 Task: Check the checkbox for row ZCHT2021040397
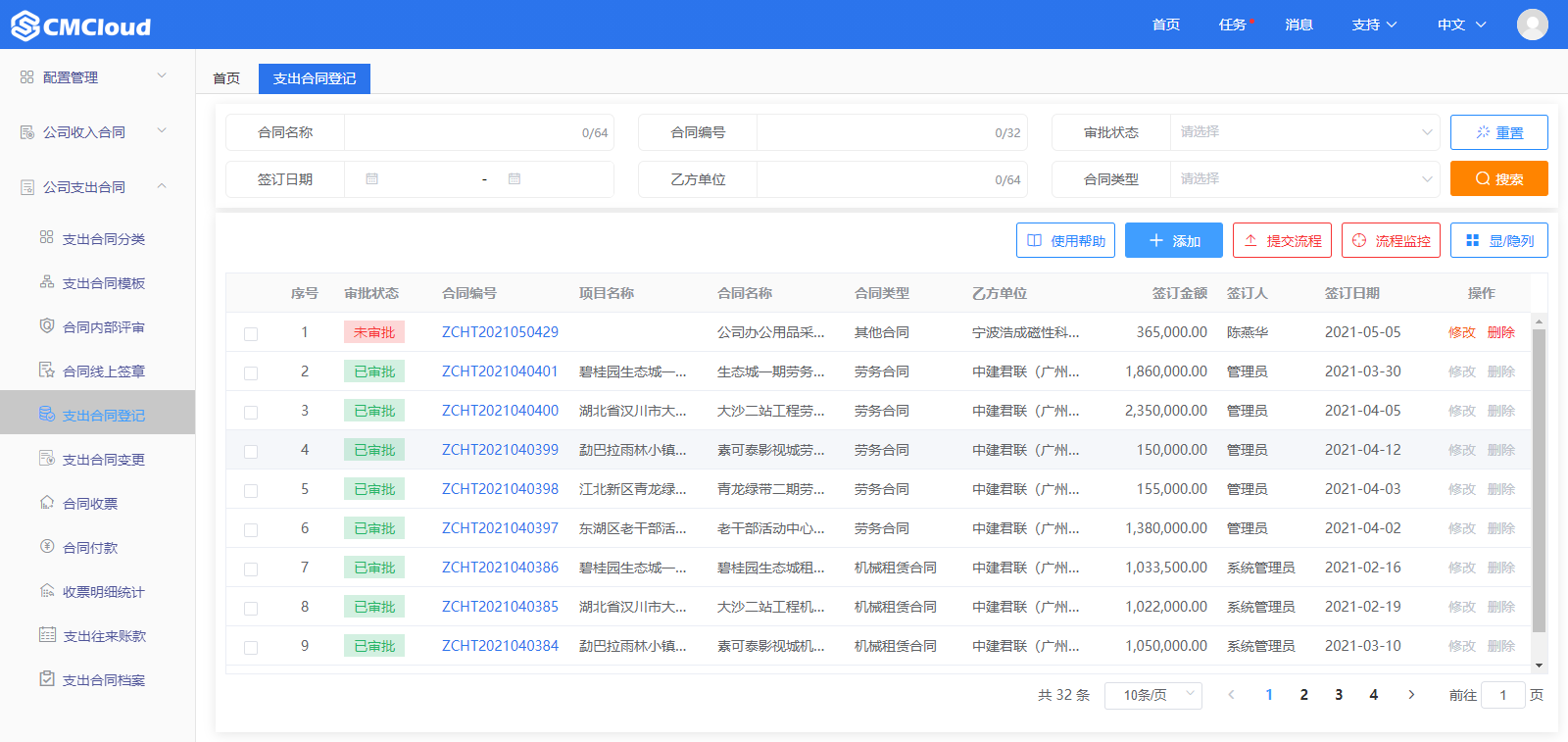pyautogui.click(x=251, y=530)
